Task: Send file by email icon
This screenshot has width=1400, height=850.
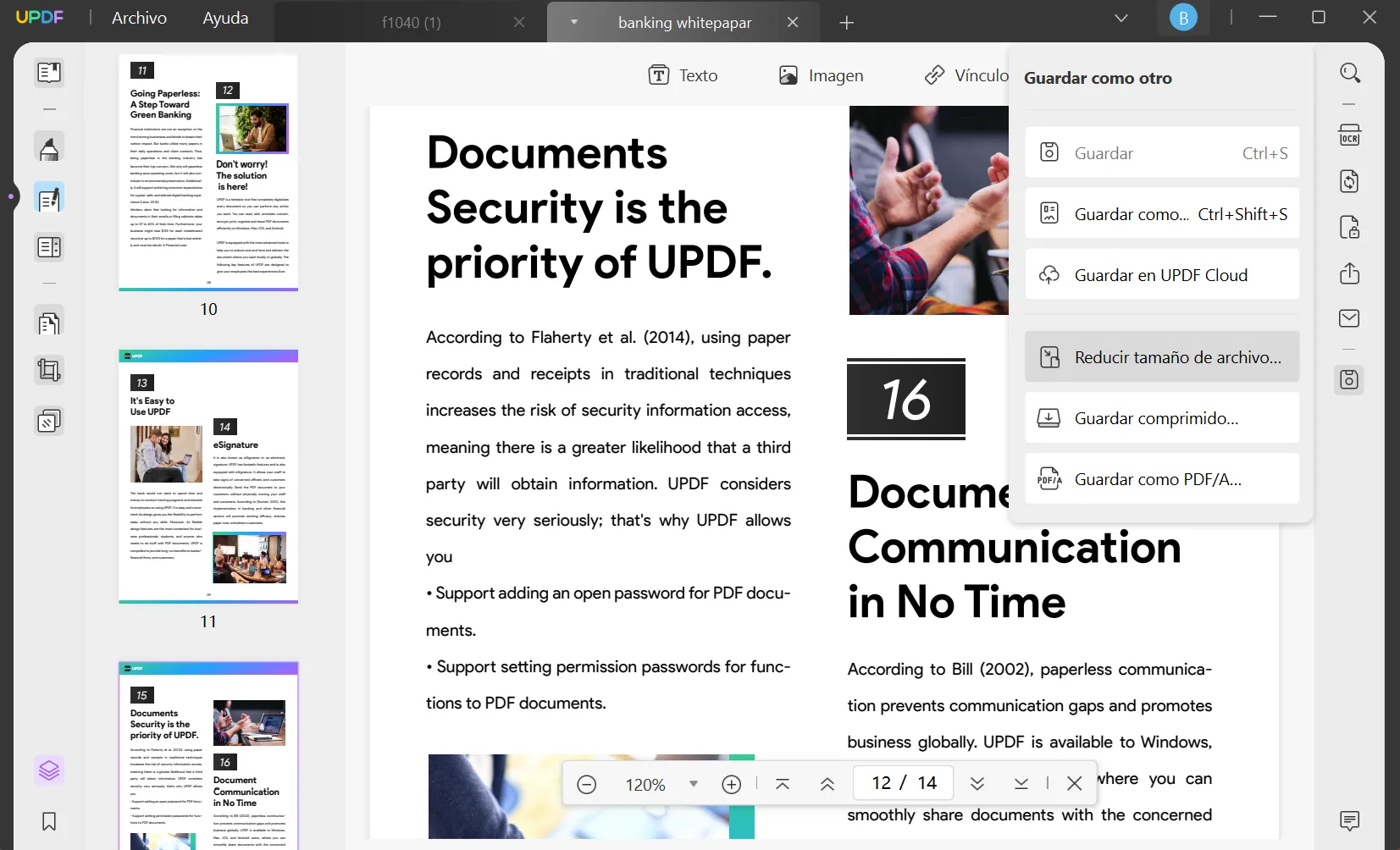Action: click(x=1349, y=318)
